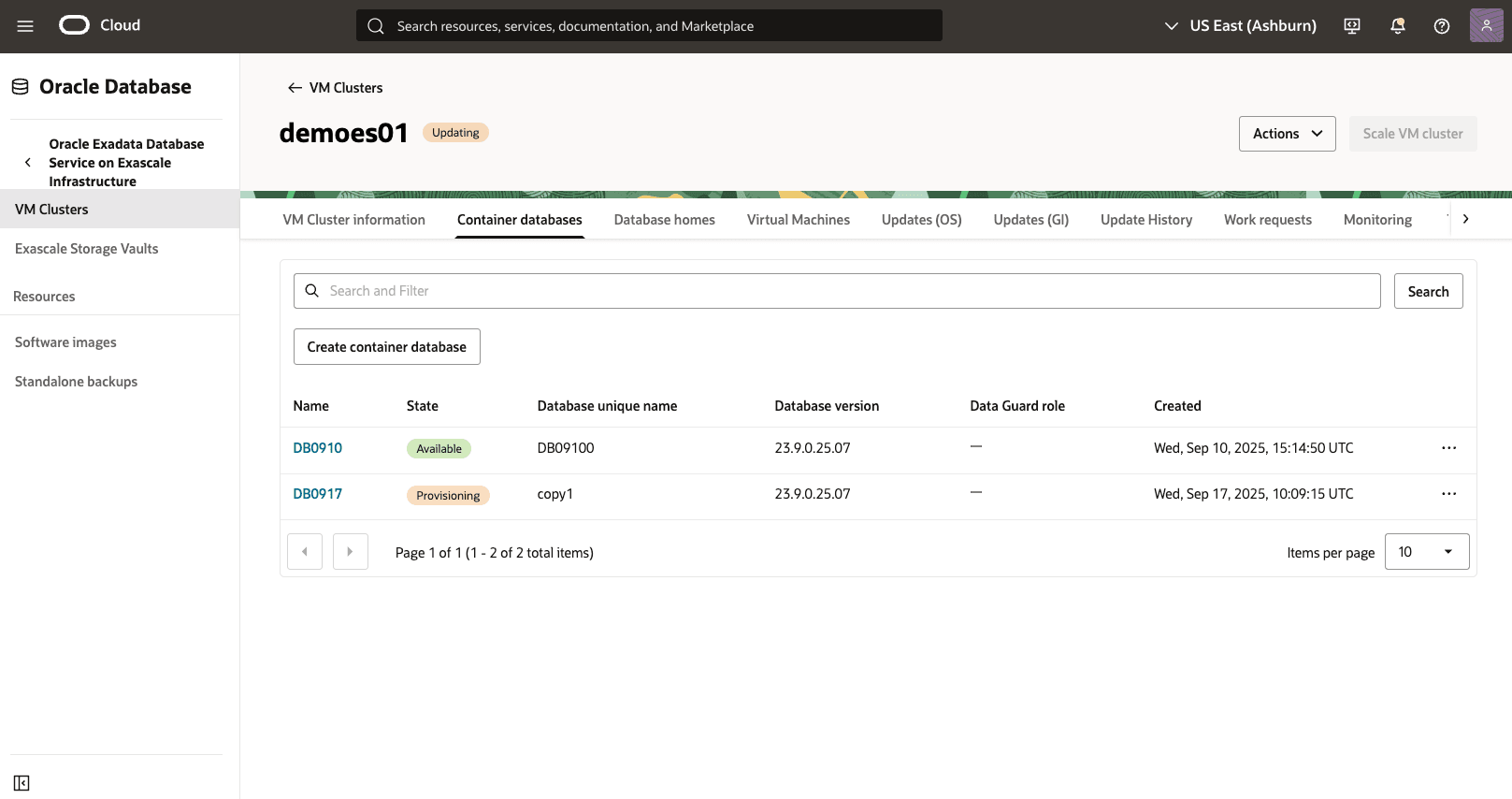Collapse the sidebar panel icon
This screenshot has width=1512, height=799.
pyautogui.click(x=22, y=783)
